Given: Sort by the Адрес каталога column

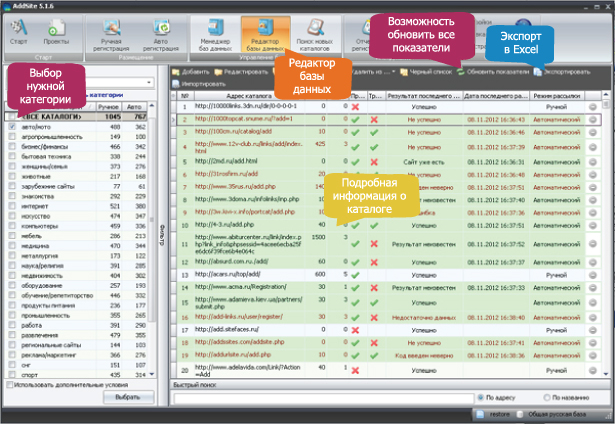Looking at the screenshot, I should pos(249,96).
